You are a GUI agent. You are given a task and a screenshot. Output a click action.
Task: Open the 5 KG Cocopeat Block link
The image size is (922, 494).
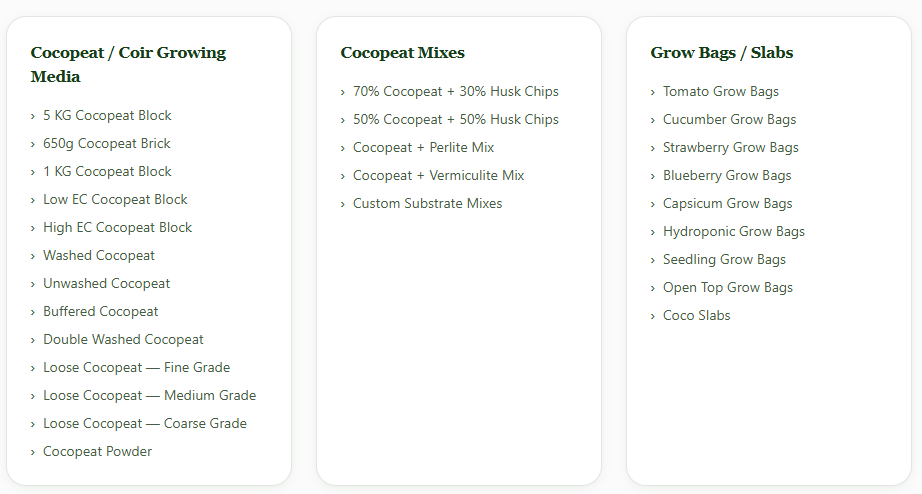(107, 115)
